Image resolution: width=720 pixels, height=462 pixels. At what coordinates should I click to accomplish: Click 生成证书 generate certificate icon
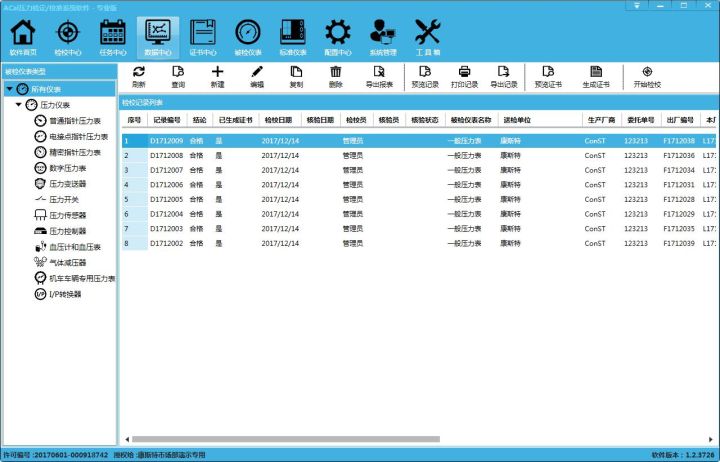(596, 76)
